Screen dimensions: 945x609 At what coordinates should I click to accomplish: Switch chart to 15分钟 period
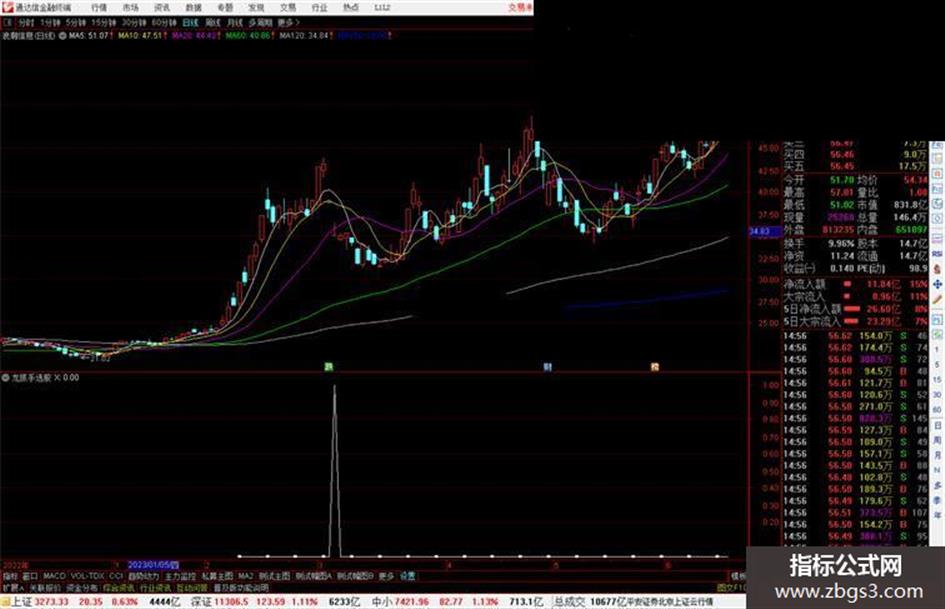104,22
